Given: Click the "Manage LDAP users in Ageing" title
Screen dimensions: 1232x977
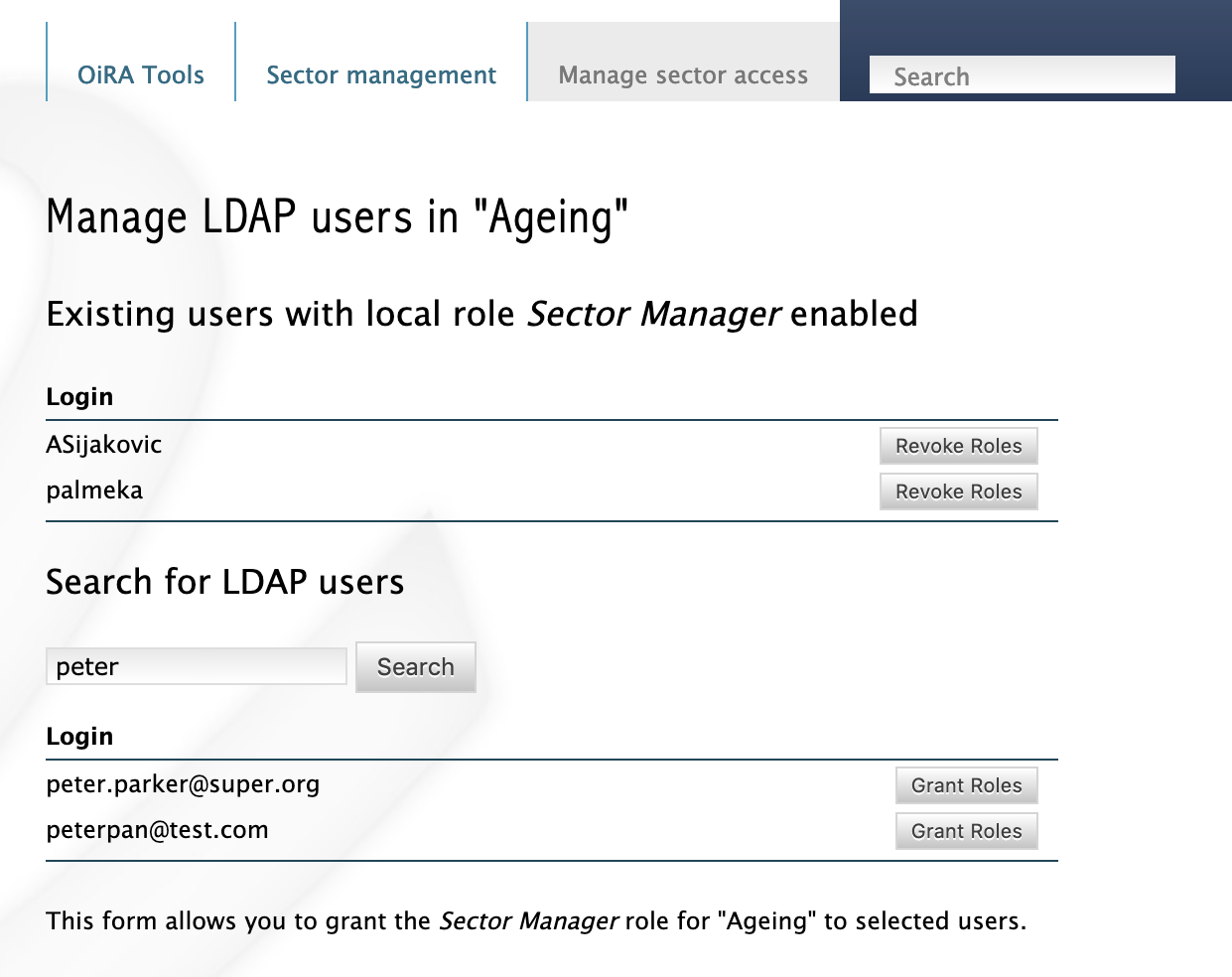Looking at the screenshot, I should click(x=338, y=217).
